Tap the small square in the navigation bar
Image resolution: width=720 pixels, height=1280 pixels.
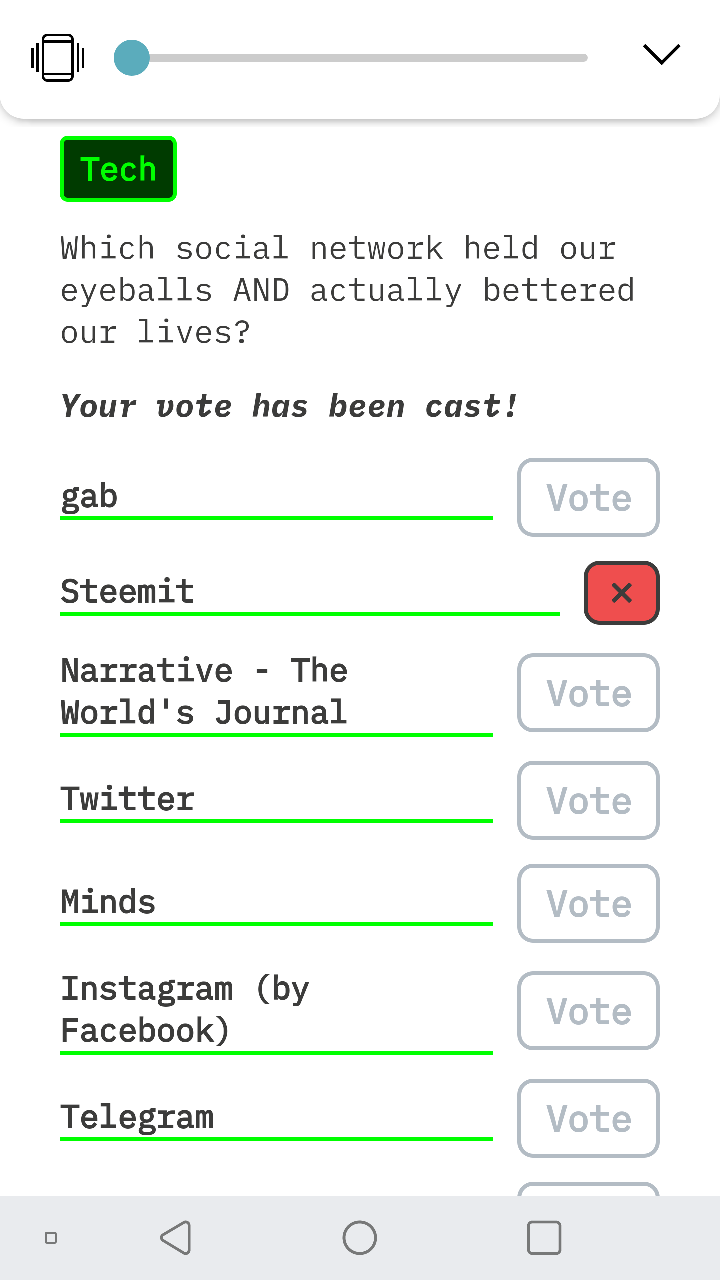51,1238
